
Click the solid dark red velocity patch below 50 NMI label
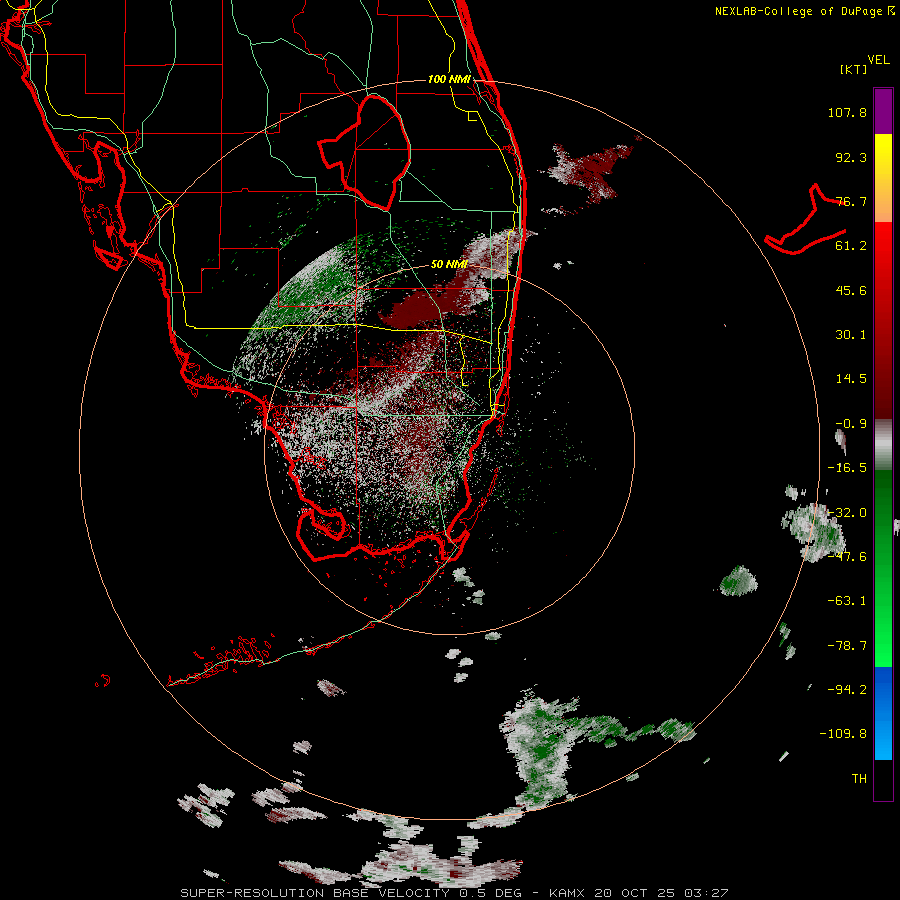[x=414, y=310]
